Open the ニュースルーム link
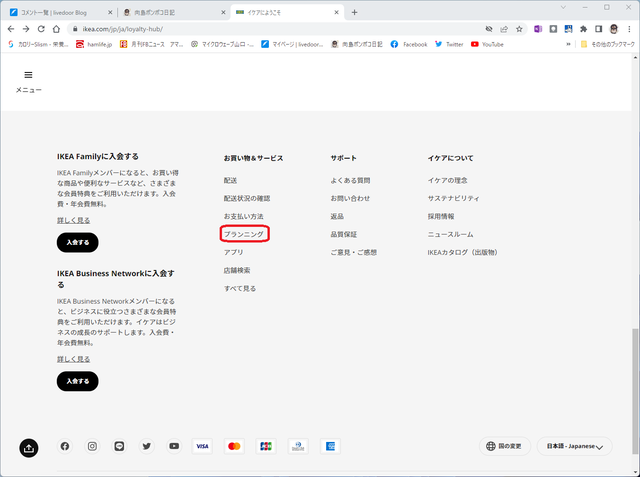The image size is (640, 477). (451, 234)
